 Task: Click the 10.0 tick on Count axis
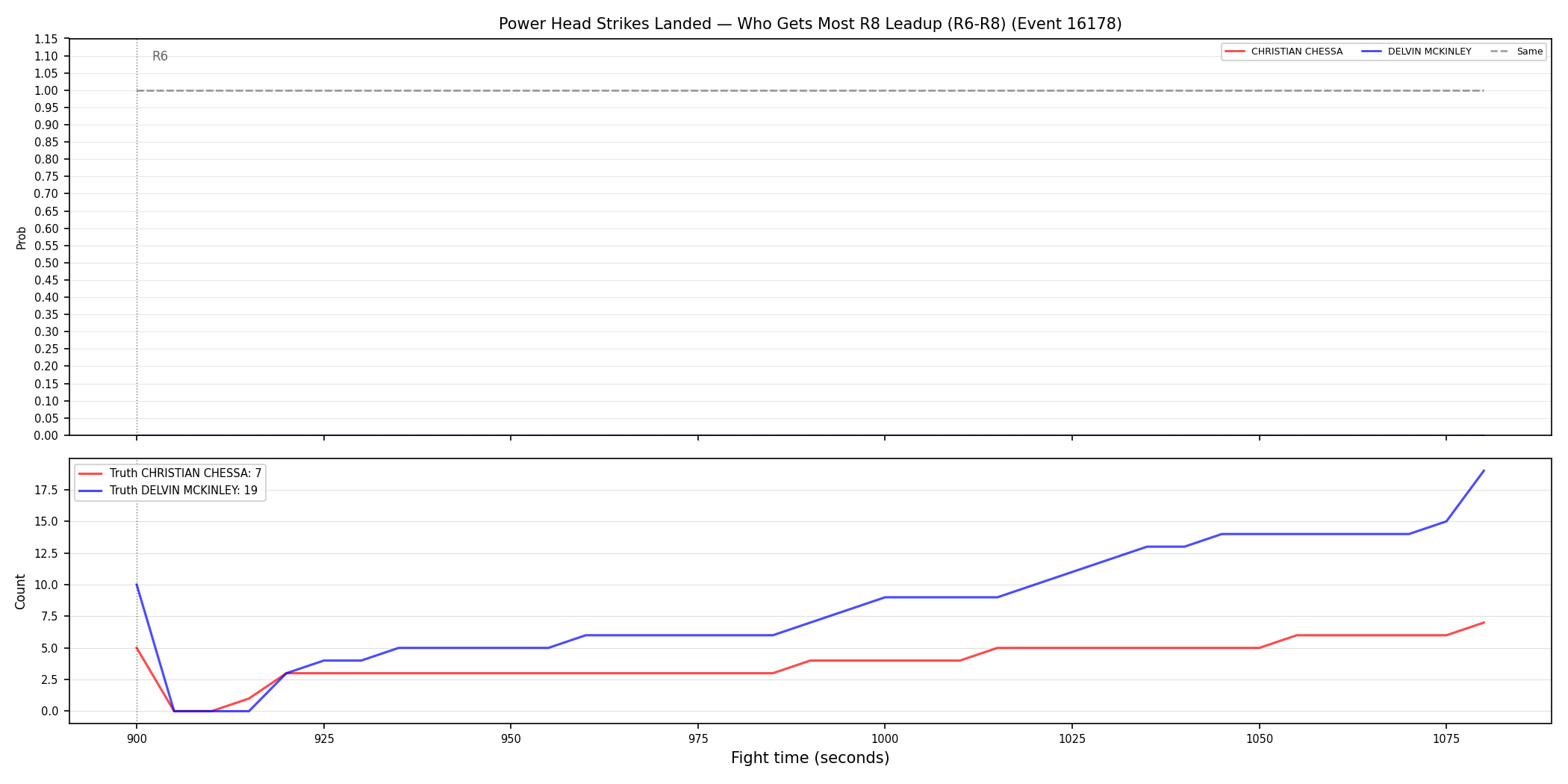[x=46, y=585]
